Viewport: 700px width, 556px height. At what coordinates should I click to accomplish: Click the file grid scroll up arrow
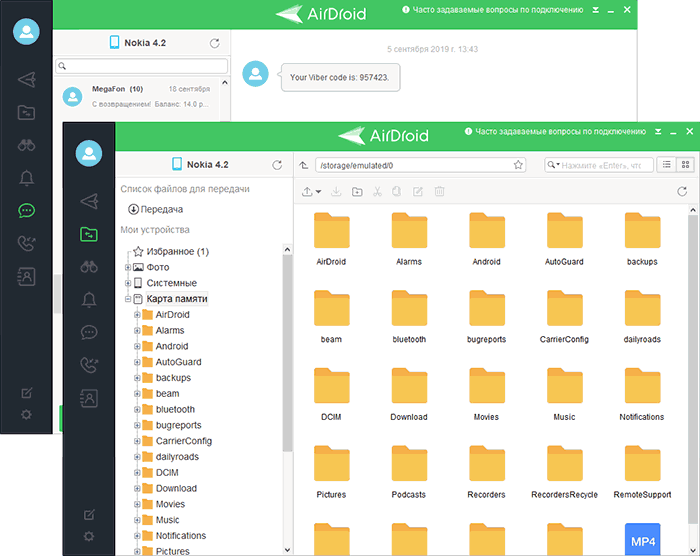pos(693,210)
